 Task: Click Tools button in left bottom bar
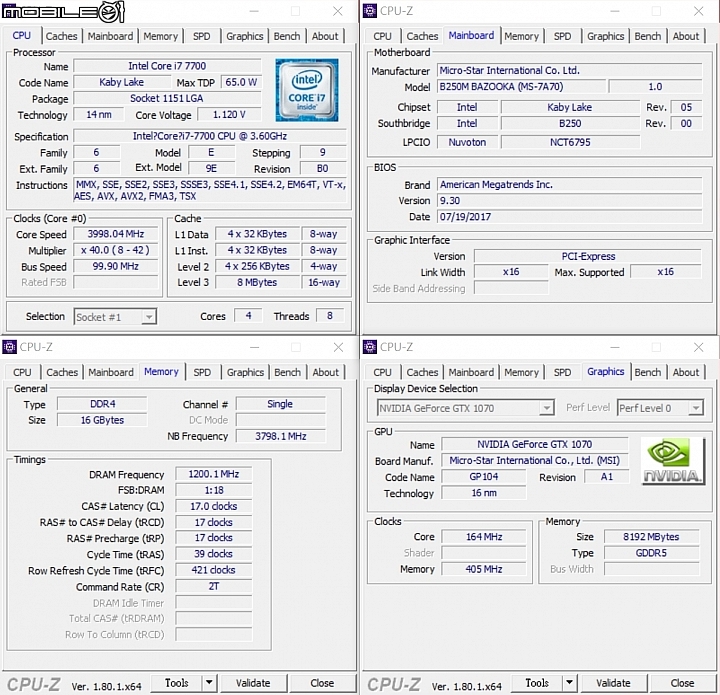click(x=177, y=683)
